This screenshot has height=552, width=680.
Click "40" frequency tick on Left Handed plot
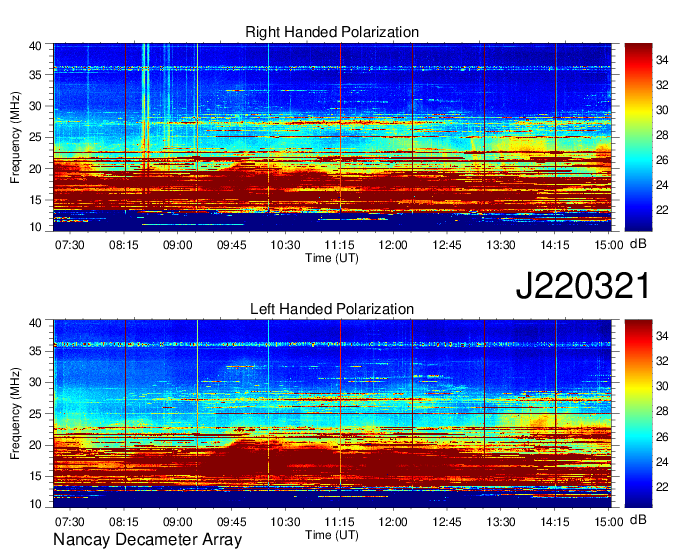pos(36,323)
